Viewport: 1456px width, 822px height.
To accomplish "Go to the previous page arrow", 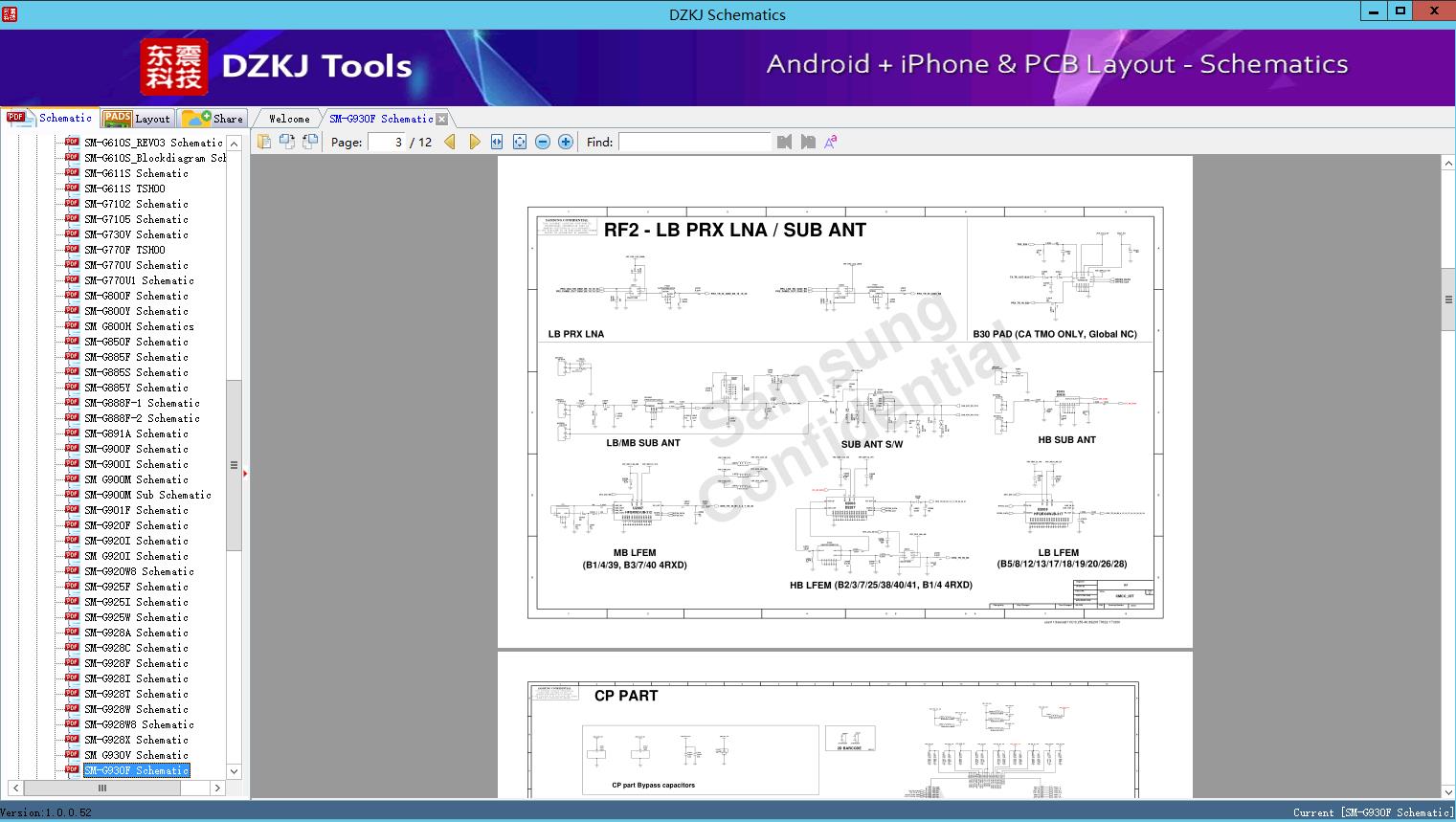I will point(450,142).
